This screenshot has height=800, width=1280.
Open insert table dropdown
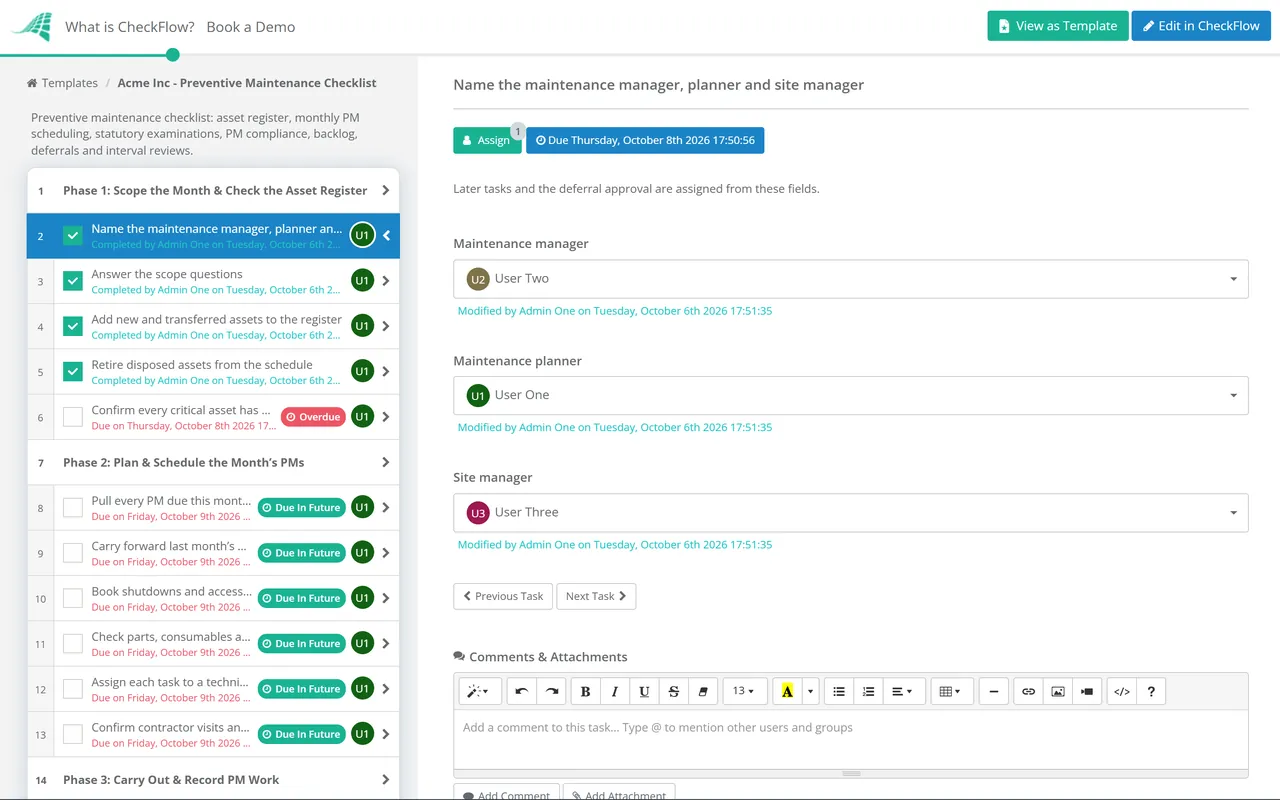(951, 691)
